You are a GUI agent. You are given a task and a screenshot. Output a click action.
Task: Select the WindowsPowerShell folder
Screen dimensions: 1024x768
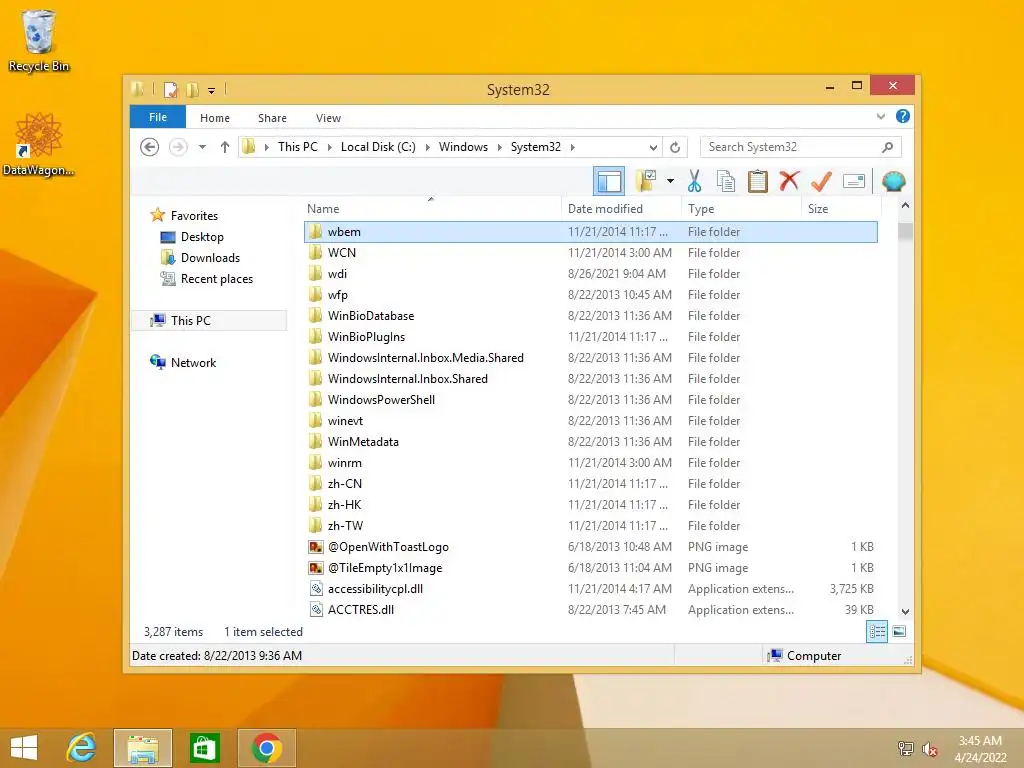click(x=590, y=400)
